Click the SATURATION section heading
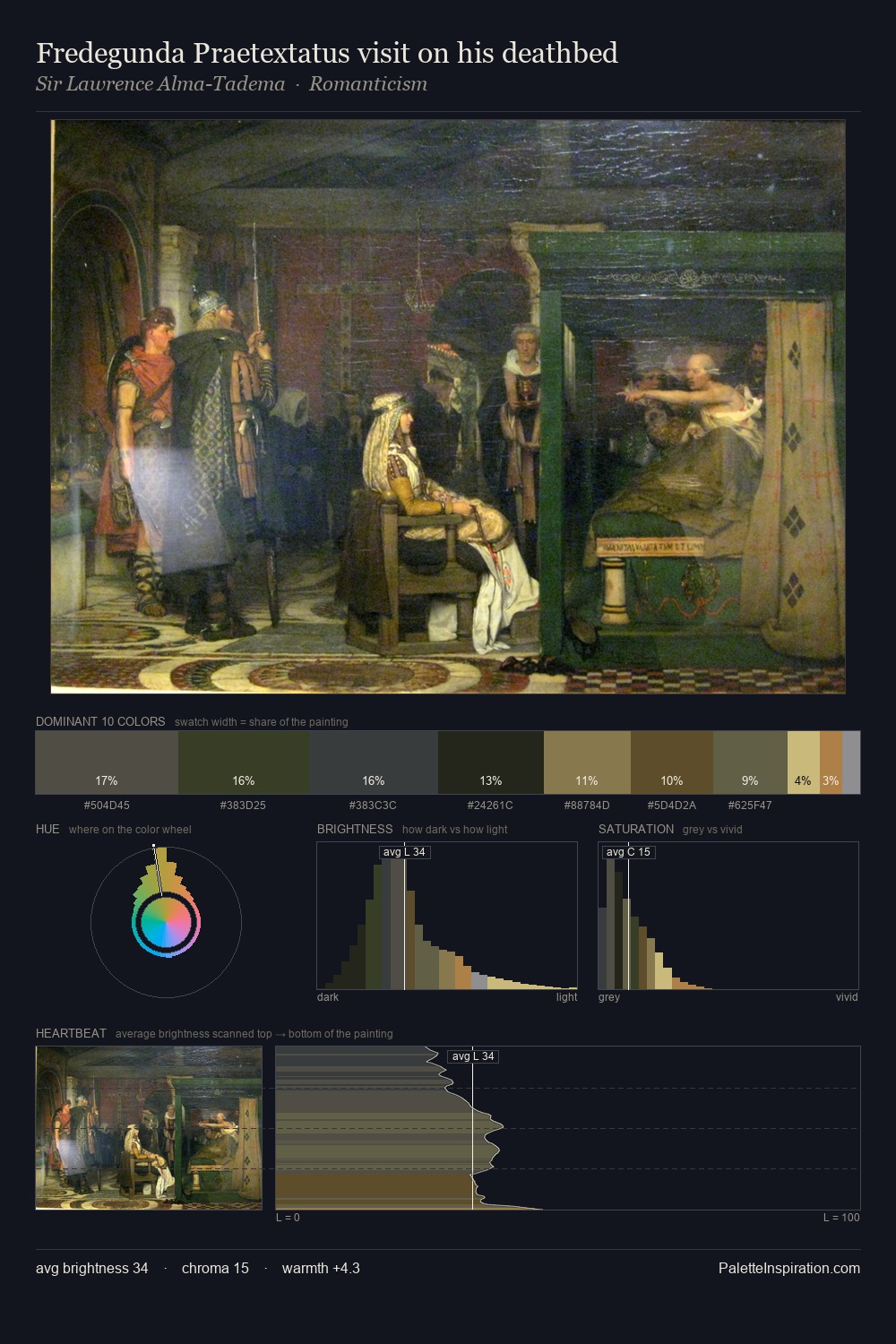896x1344 pixels. pos(636,830)
